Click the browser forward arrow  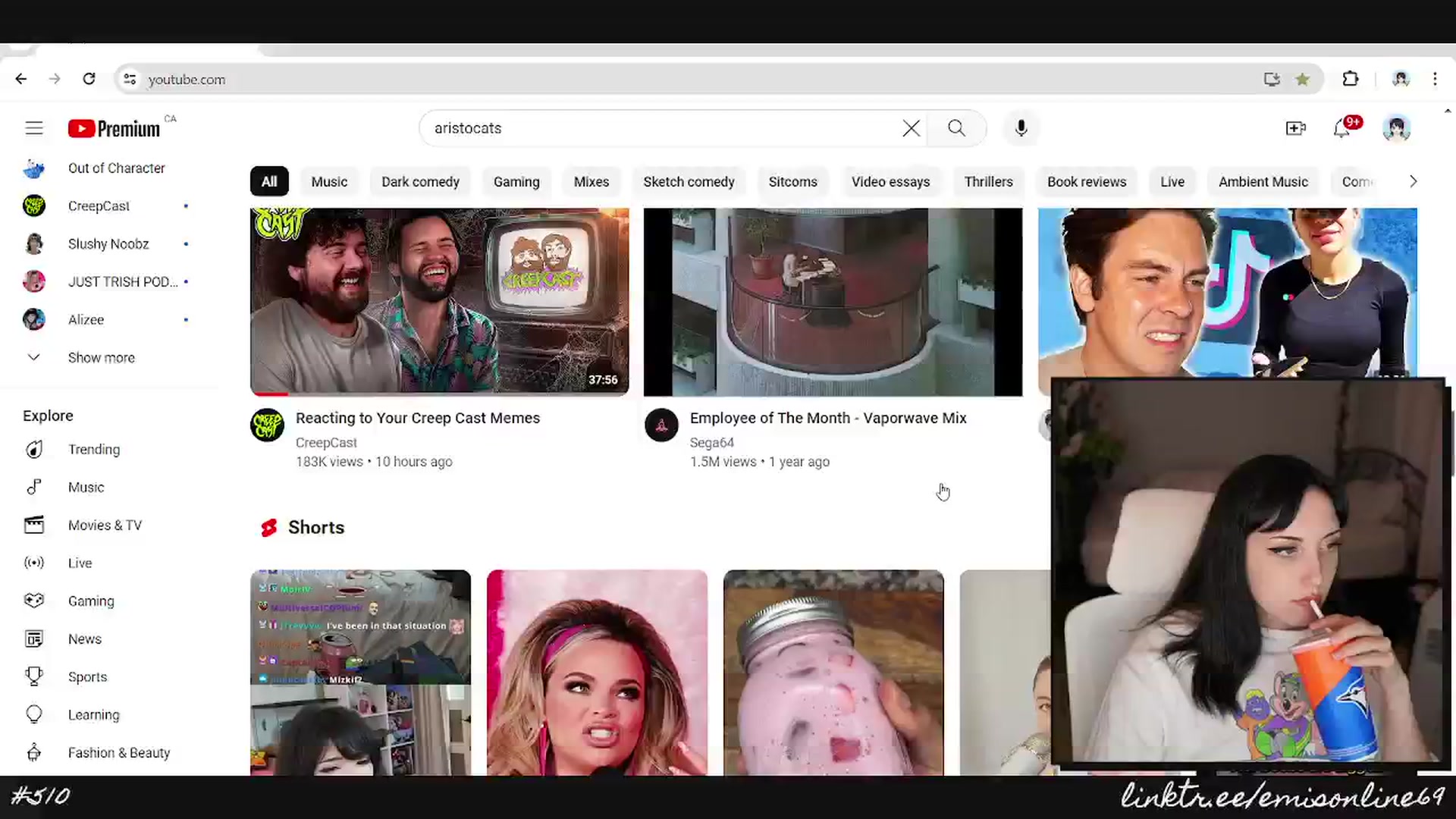[55, 79]
